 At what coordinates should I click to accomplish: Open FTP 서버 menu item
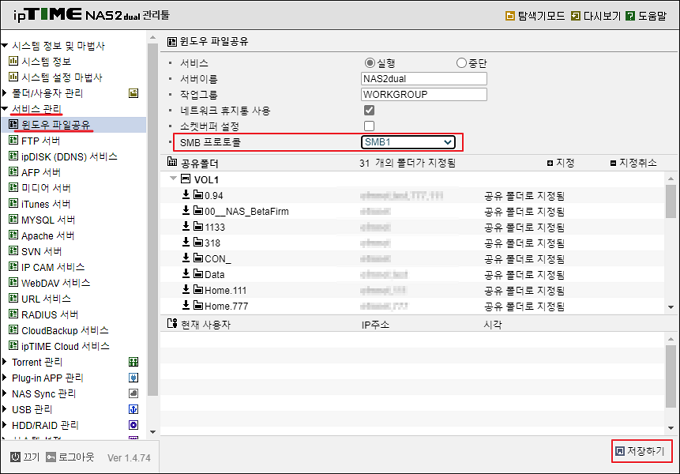40,141
